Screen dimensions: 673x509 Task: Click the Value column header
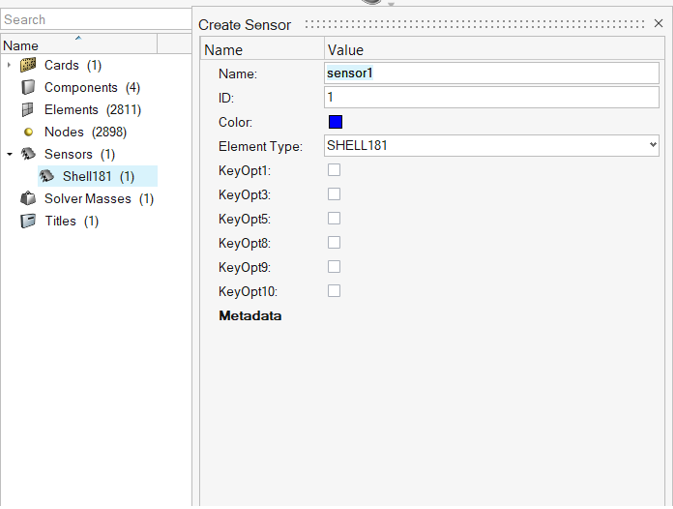coord(345,50)
